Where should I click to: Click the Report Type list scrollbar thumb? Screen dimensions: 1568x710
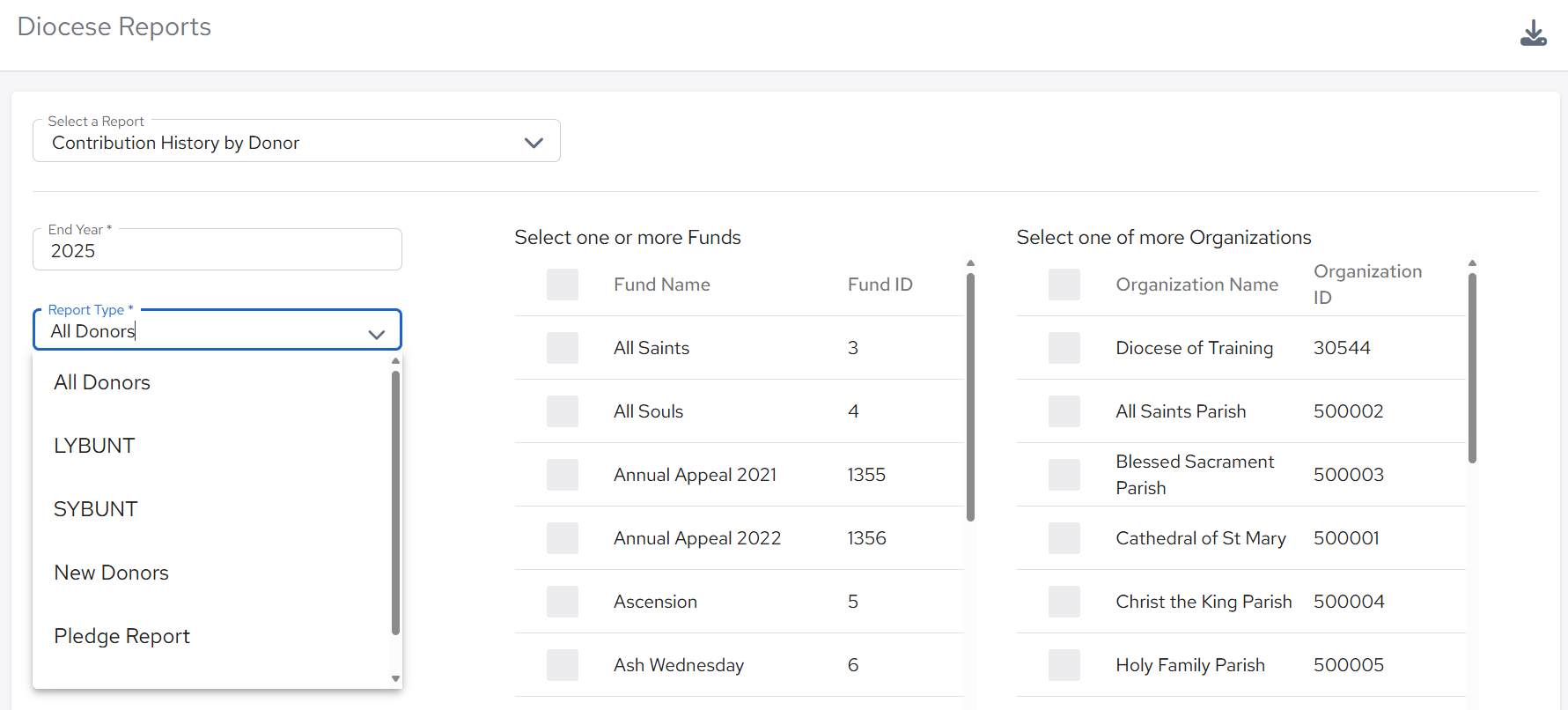tap(395, 502)
